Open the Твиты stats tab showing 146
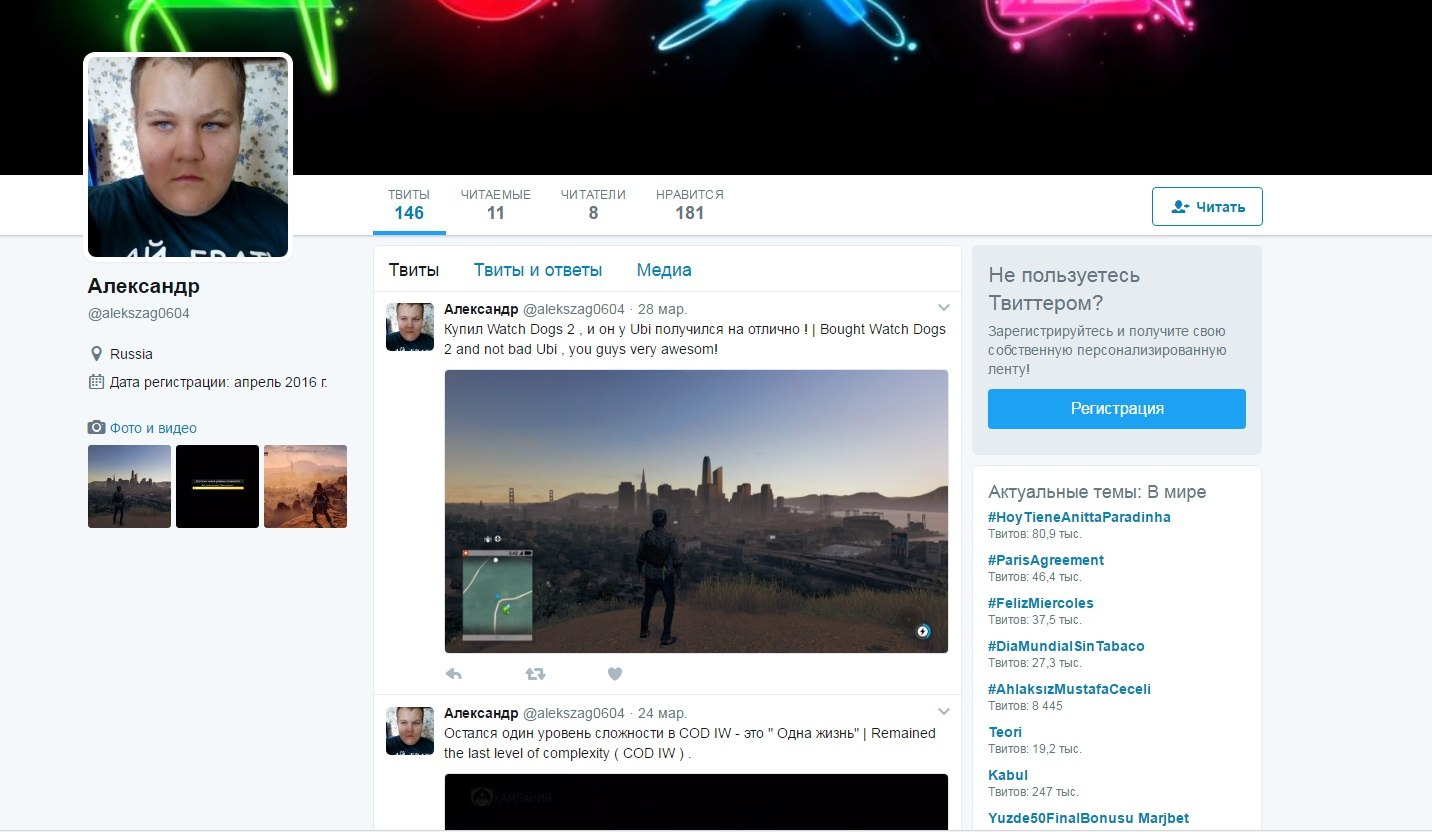 409,204
